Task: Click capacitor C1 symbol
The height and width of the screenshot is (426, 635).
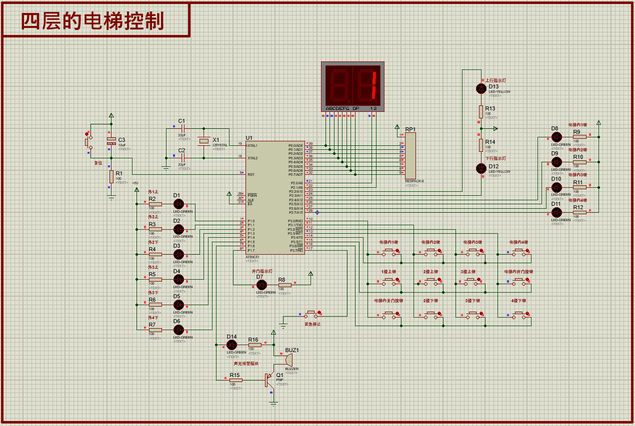Action: (182, 129)
